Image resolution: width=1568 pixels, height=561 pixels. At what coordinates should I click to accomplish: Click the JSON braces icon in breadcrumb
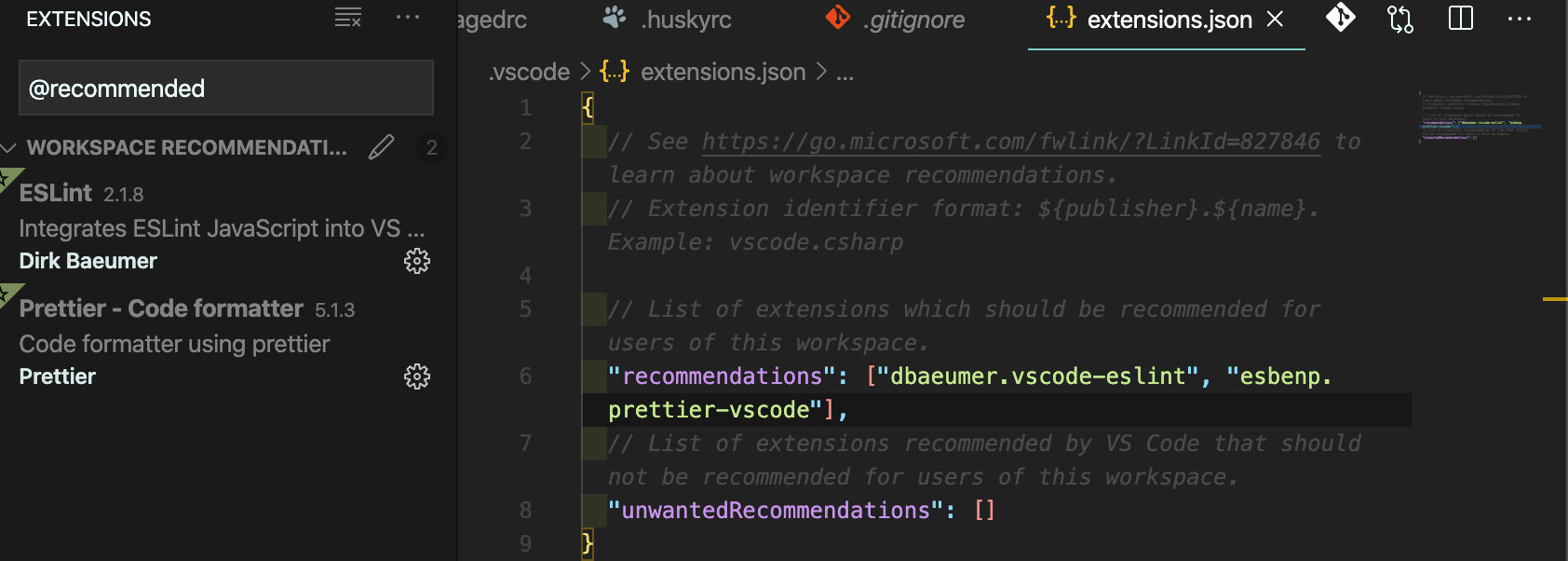click(x=614, y=71)
